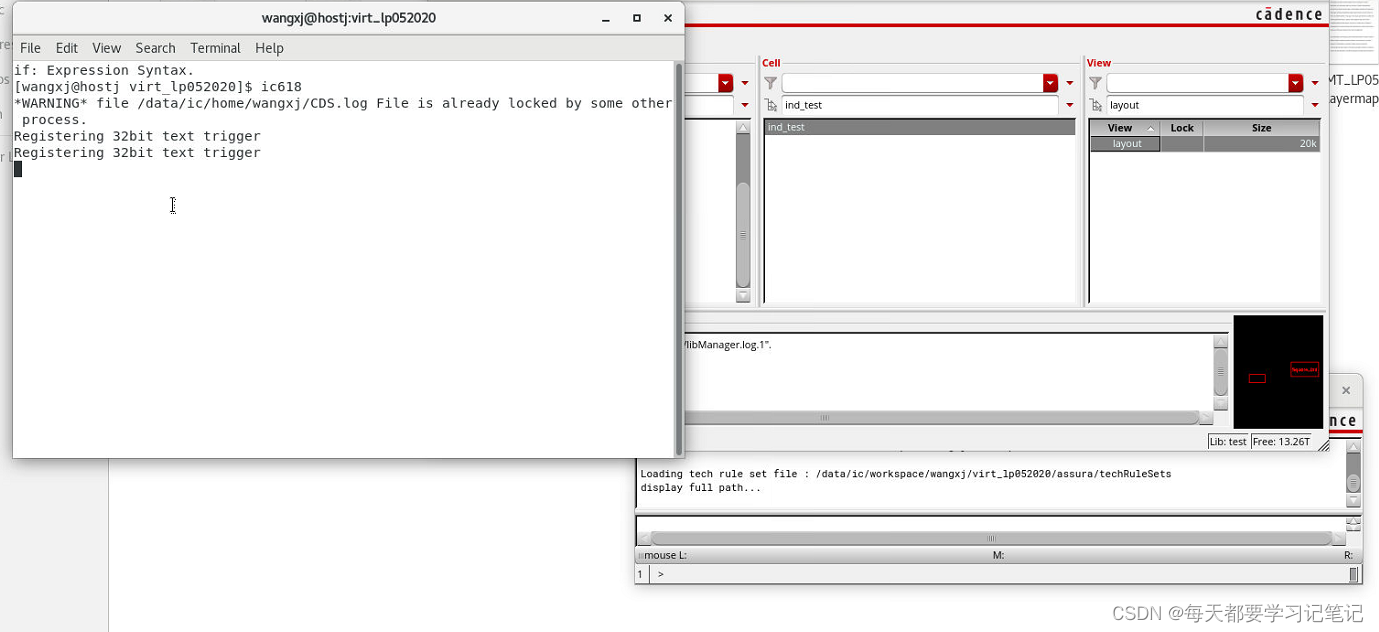Open the terminal Help menu
The height and width of the screenshot is (632, 1379).
pyautogui.click(x=269, y=48)
